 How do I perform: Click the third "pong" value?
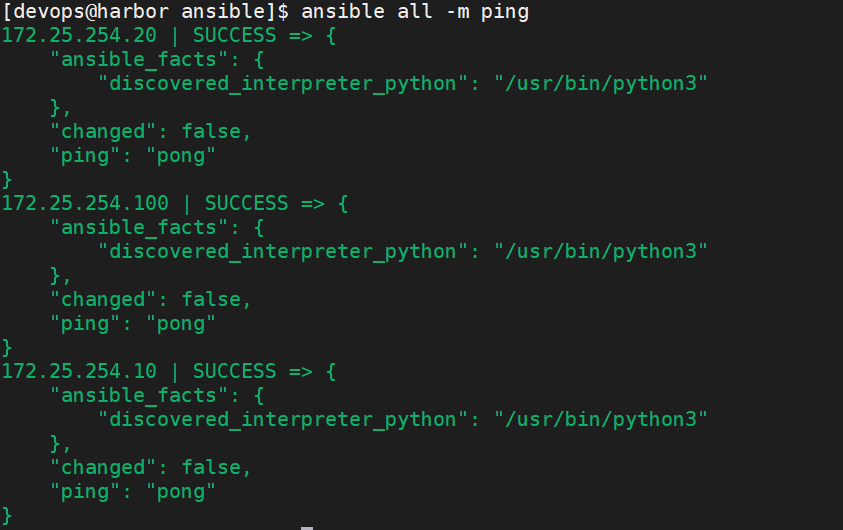pyautogui.click(x=181, y=492)
